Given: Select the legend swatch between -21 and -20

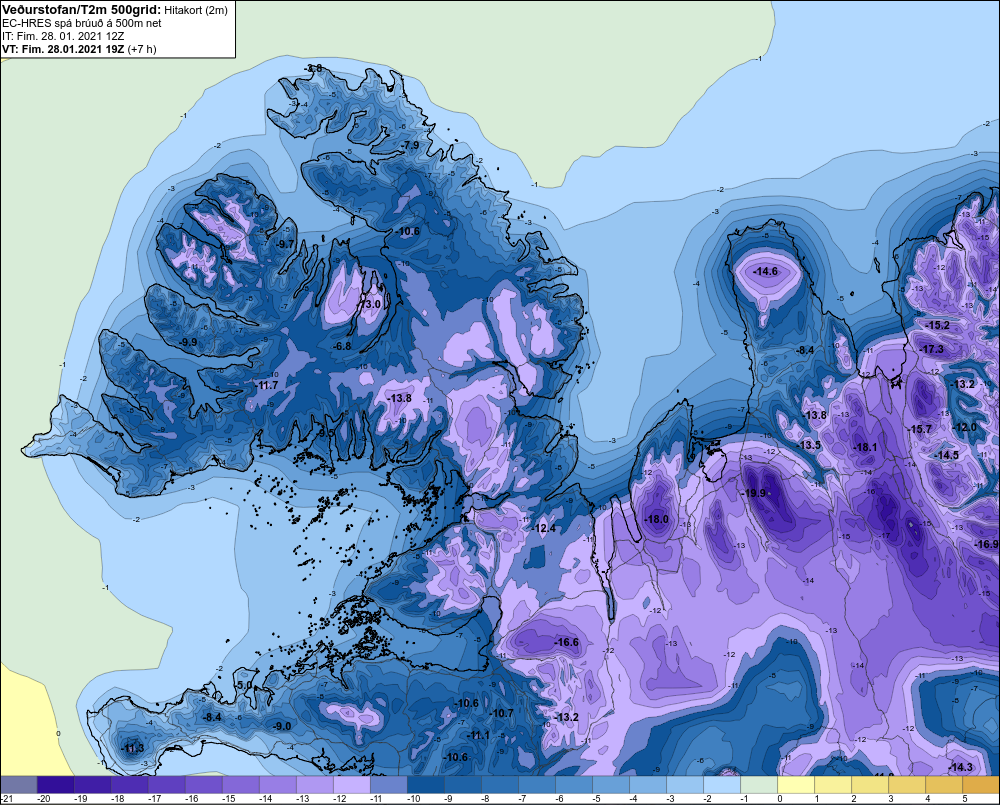Looking at the screenshot, I should pyautogui.click(x=18, y=785).
